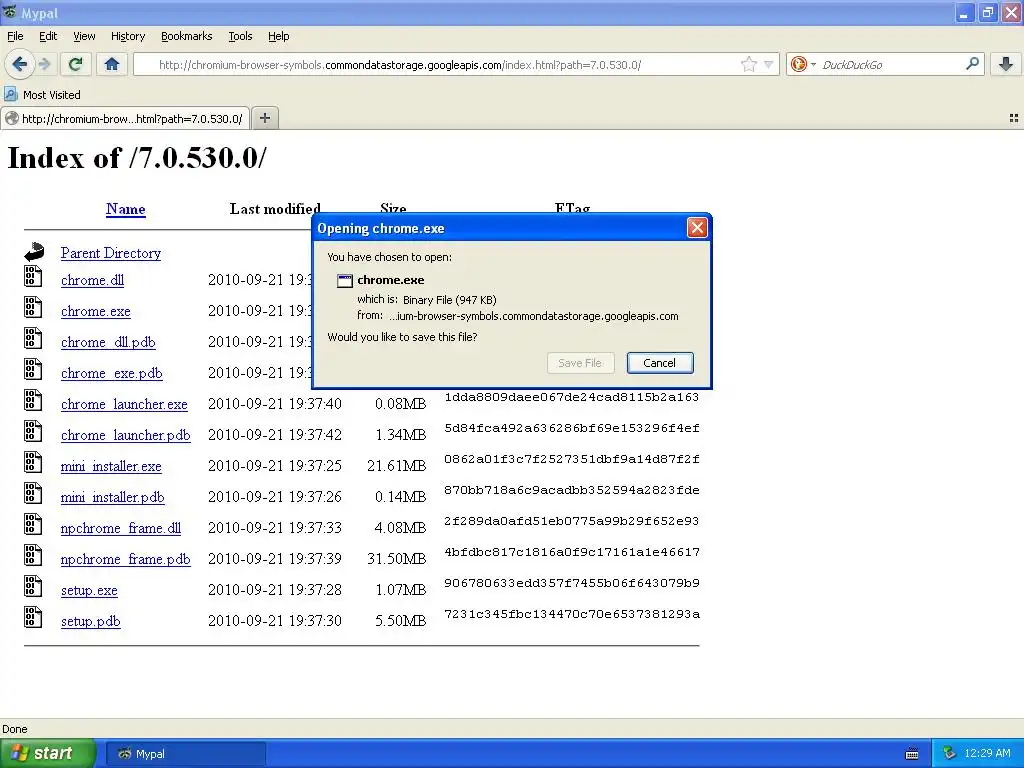Open the Windows Start menu

point(48,754)
